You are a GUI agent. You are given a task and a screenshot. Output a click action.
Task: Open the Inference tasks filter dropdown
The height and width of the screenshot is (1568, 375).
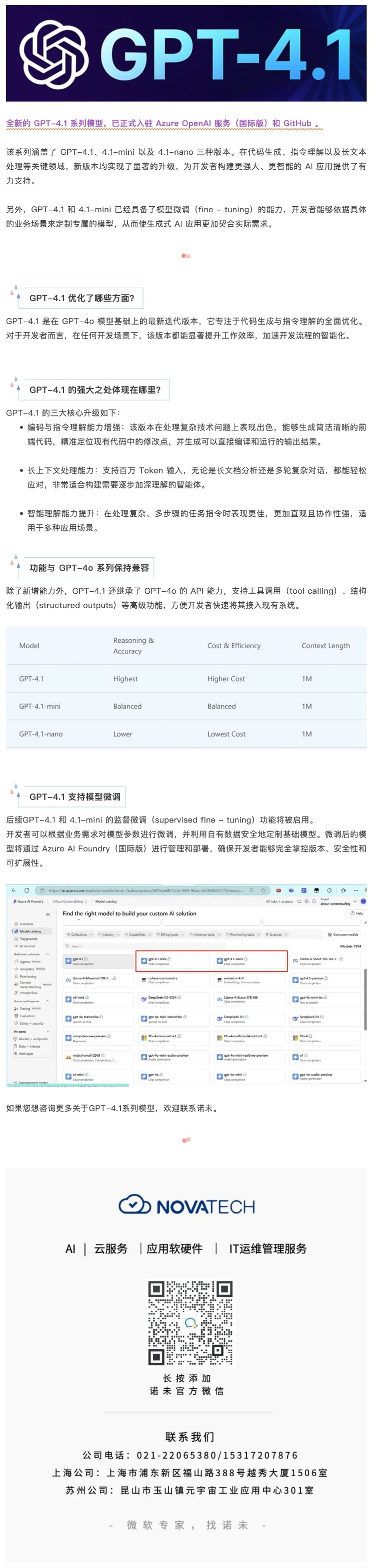pos(205,934)
